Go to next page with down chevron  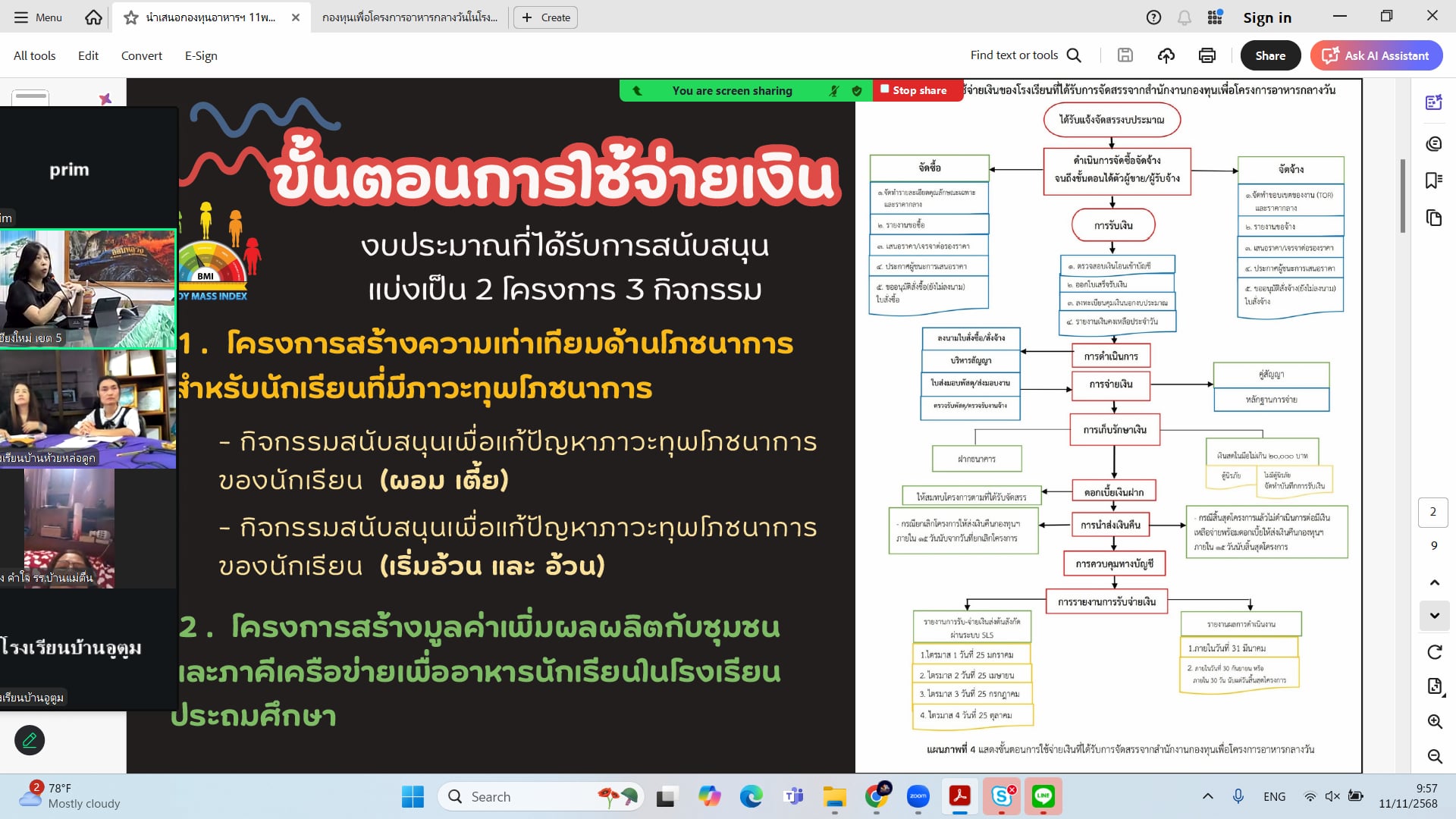coord(1434,615)
